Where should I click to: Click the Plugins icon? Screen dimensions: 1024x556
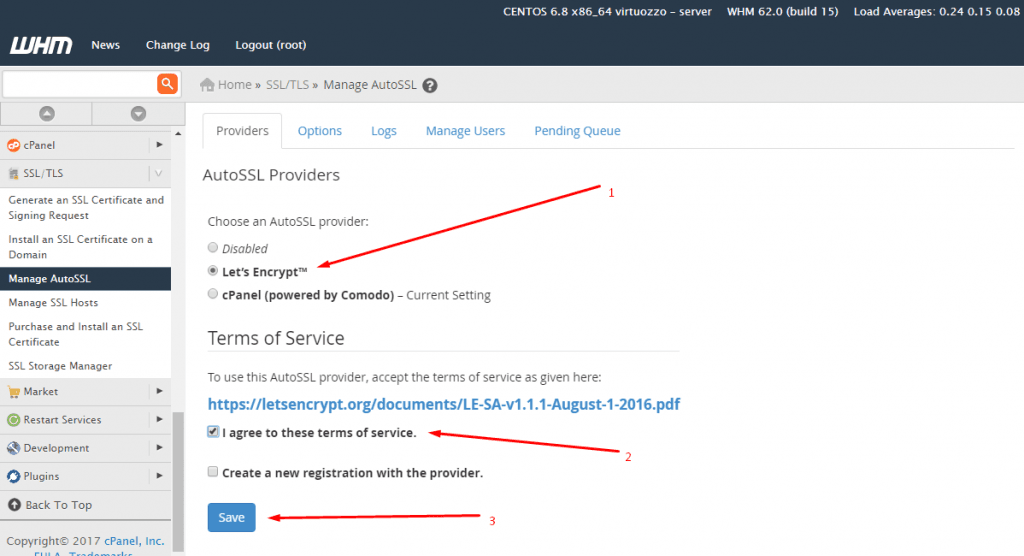14,477
